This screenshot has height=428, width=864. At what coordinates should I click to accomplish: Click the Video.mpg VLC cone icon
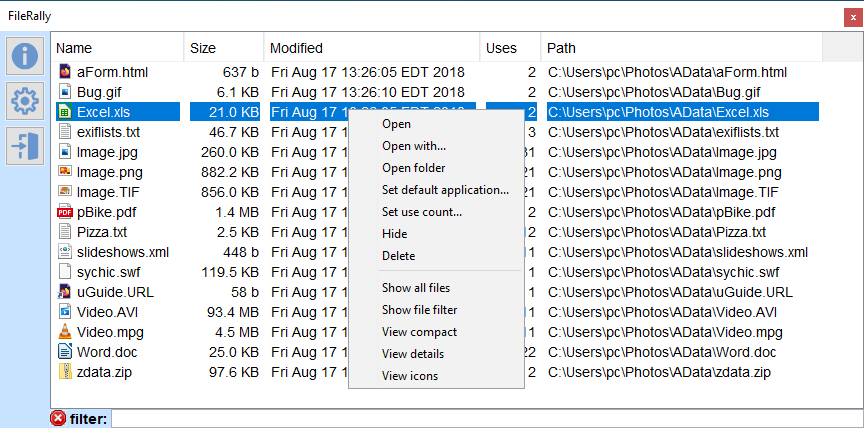pyautogui.click(x=65, y=332)
